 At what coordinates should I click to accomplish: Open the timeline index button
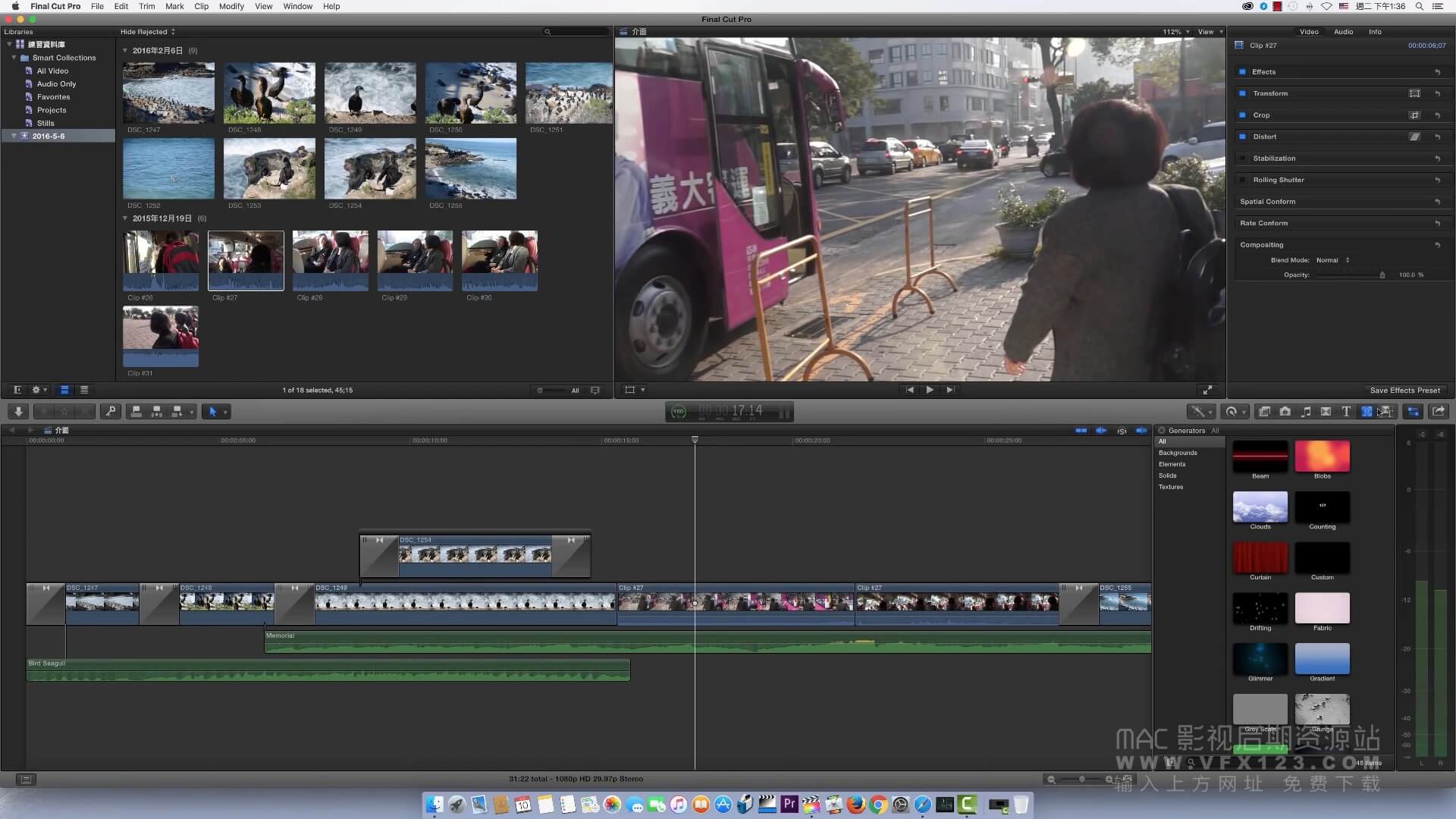tap(26, 779)
